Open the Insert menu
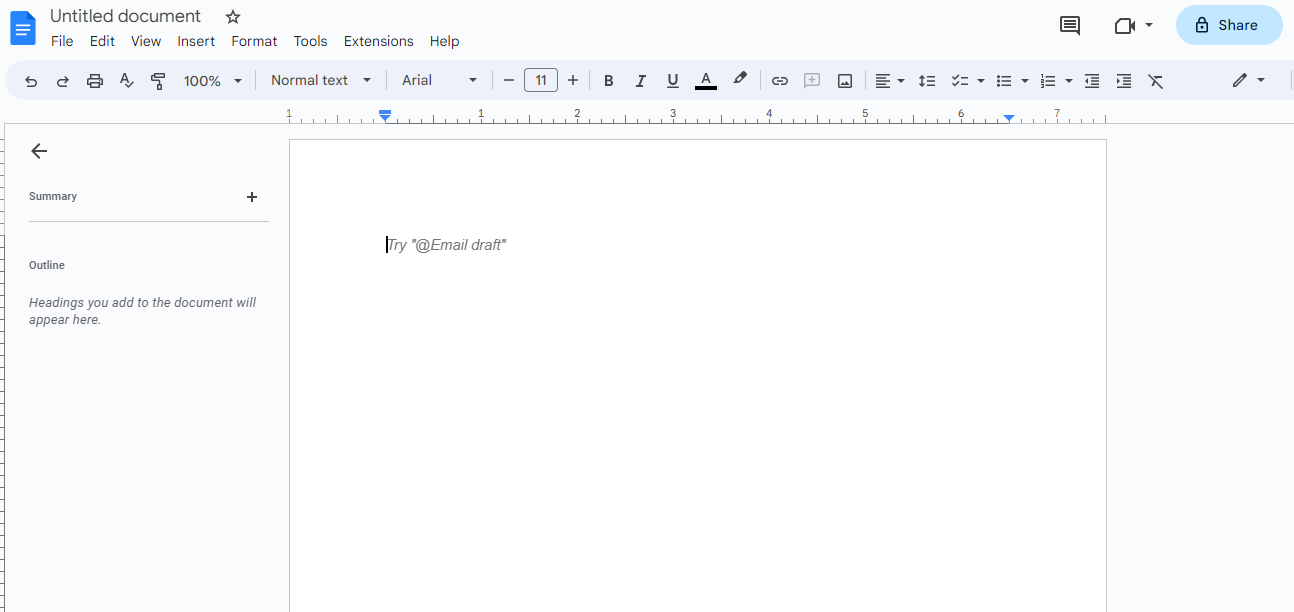 pyautogui.click(x=196, y=41)
